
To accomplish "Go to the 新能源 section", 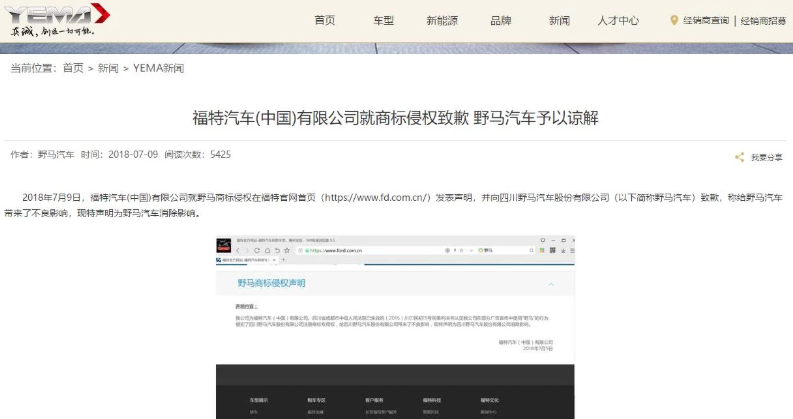I will point(442,21).
